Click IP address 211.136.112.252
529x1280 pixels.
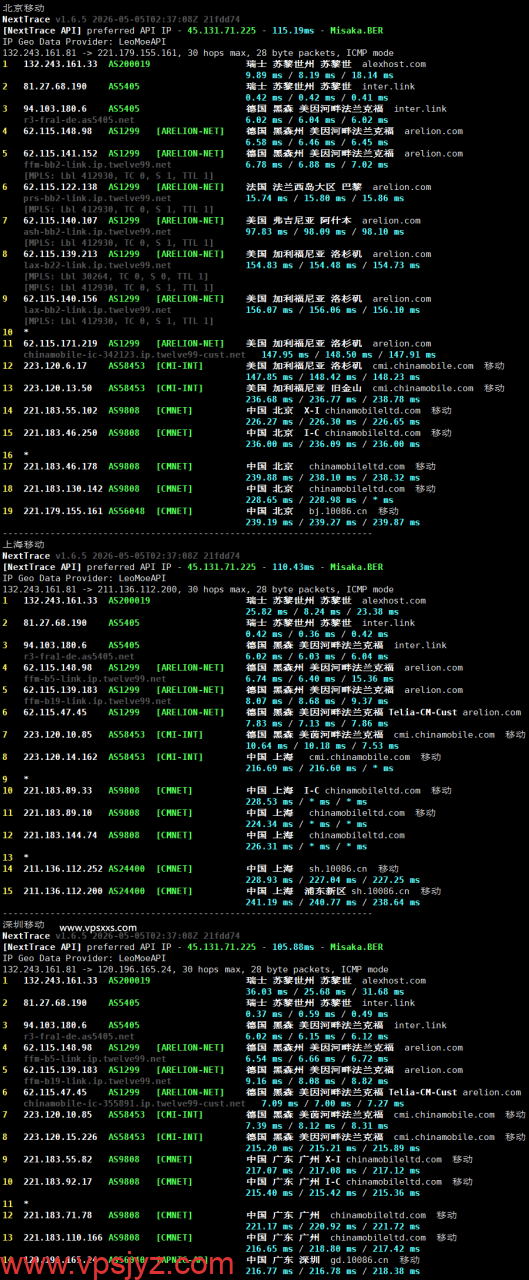click(63, 869)
